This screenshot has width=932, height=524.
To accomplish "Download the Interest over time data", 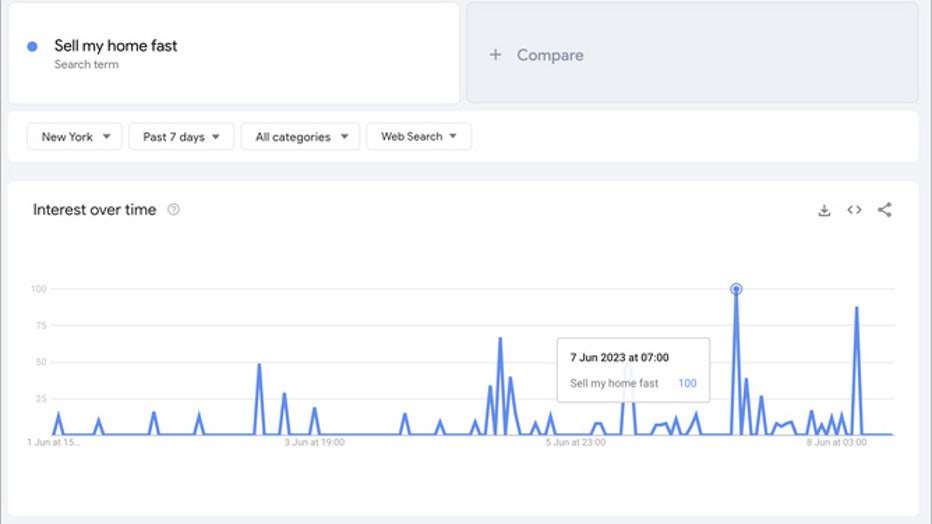I will 824,210.
